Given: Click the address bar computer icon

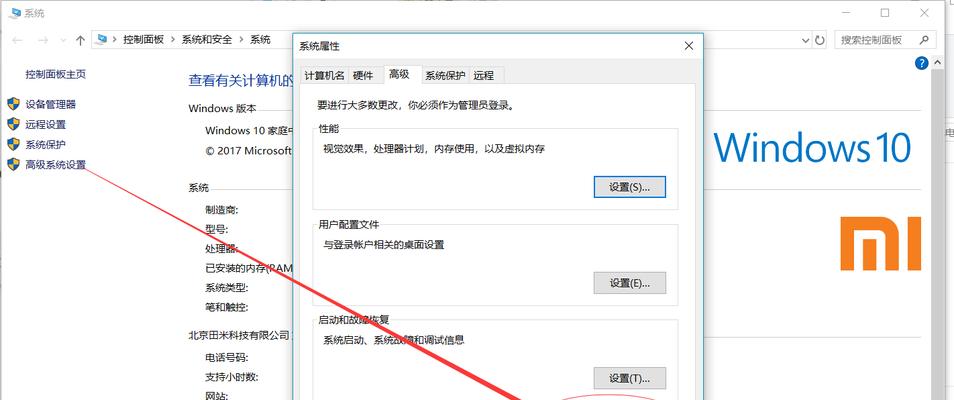Looking at the screenshot, I should point(102,40).
